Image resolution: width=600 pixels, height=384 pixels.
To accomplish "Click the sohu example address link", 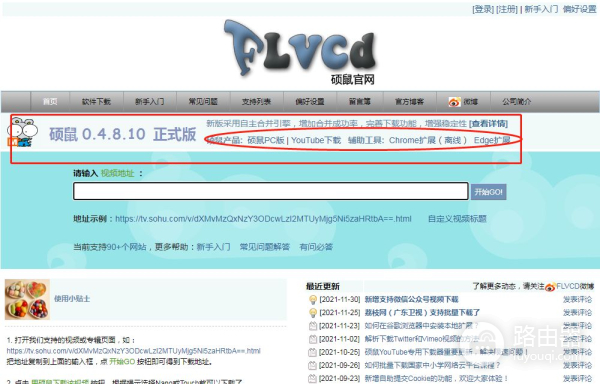I will (263, 219).
